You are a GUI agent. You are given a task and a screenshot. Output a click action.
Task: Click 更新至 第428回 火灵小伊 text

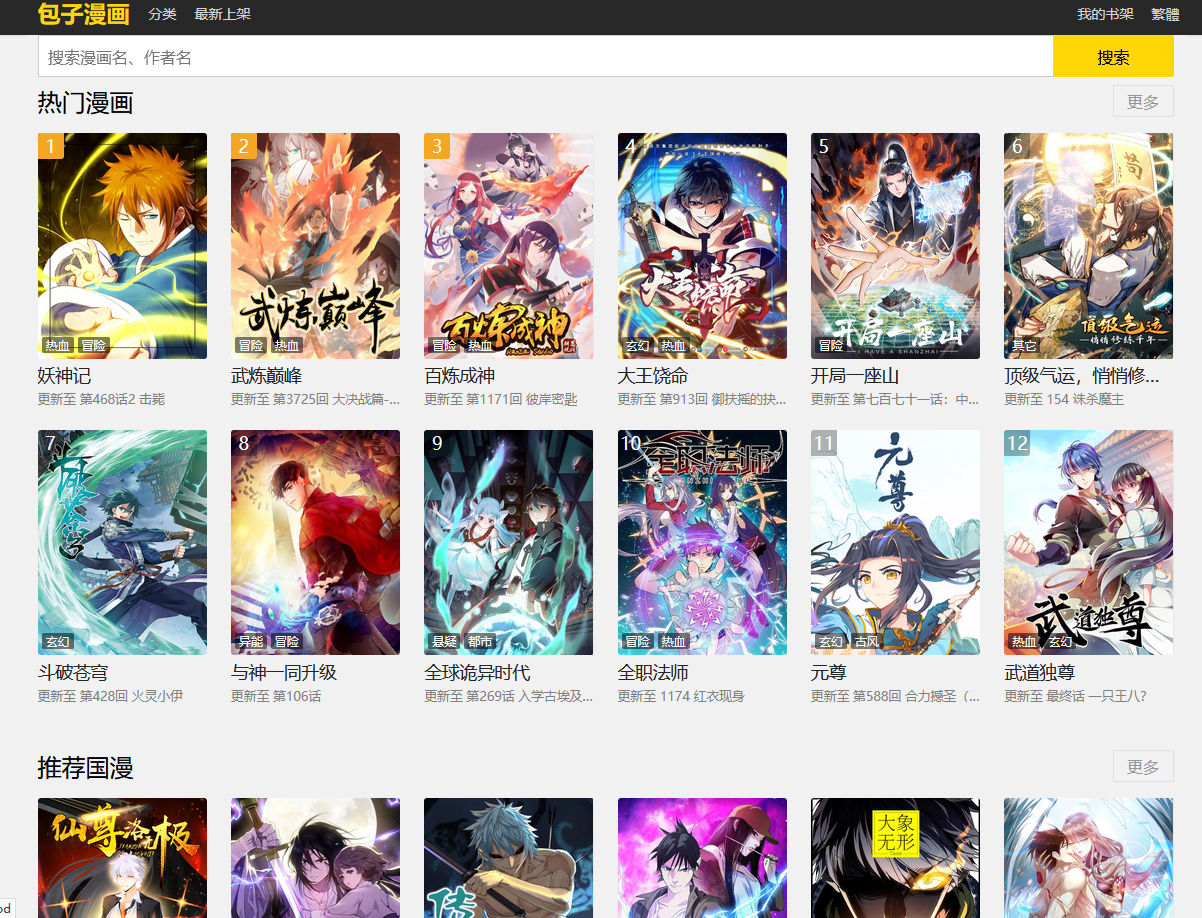(x=110, y=696)
